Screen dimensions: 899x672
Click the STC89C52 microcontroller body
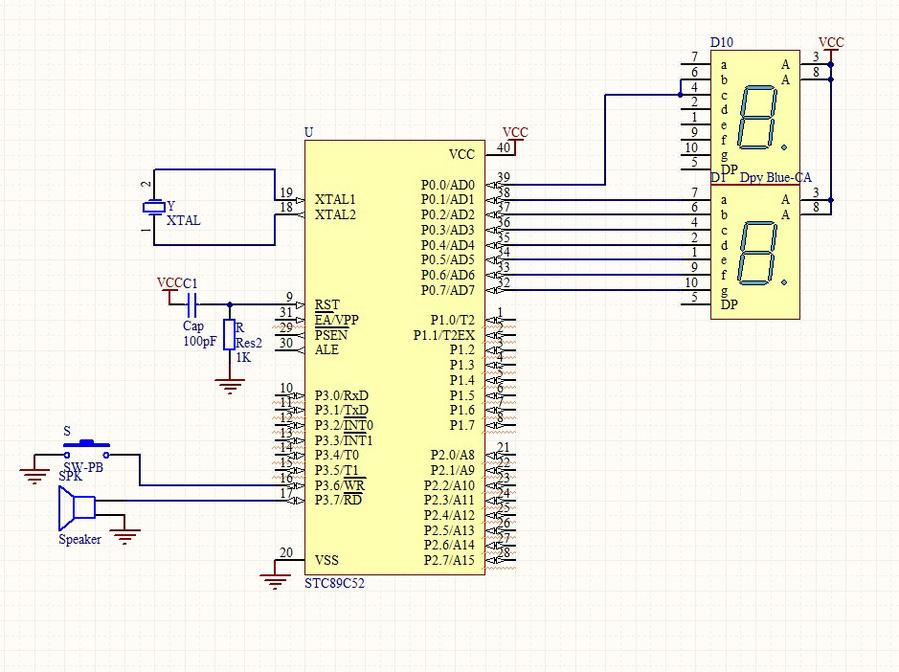coord(394,357)
